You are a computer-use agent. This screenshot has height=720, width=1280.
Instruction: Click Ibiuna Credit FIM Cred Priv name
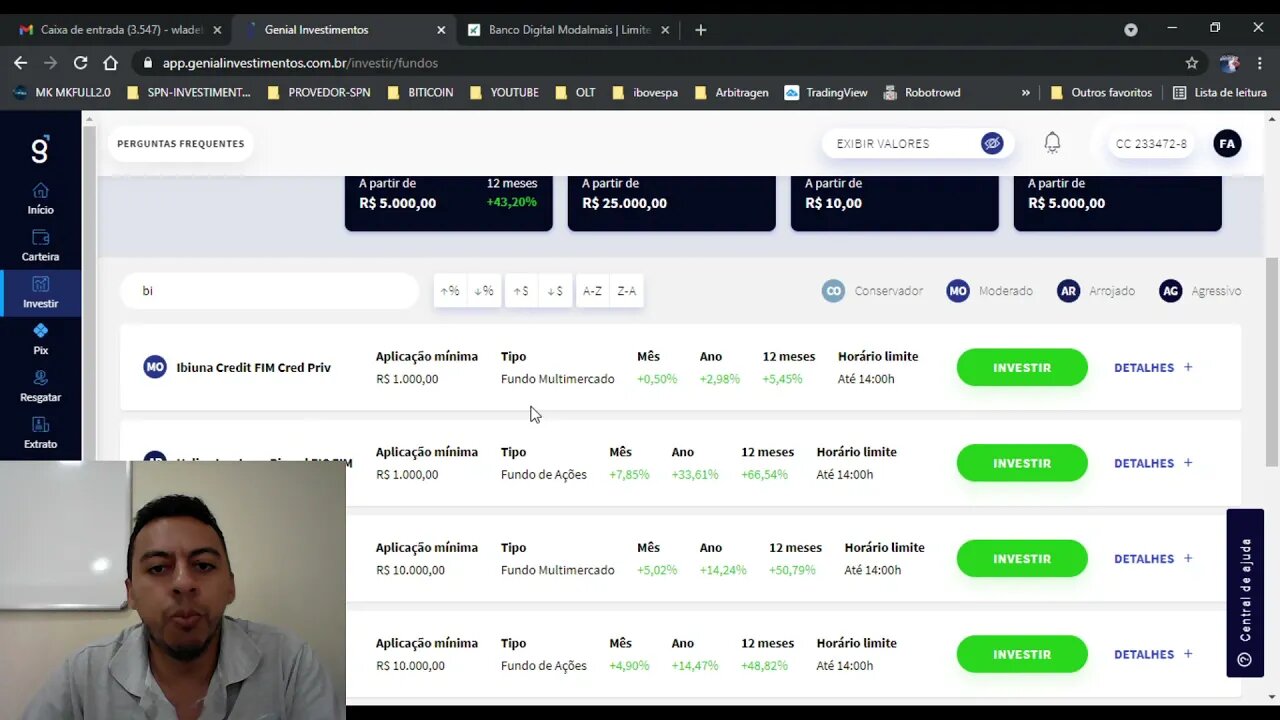tap(253, 367)
